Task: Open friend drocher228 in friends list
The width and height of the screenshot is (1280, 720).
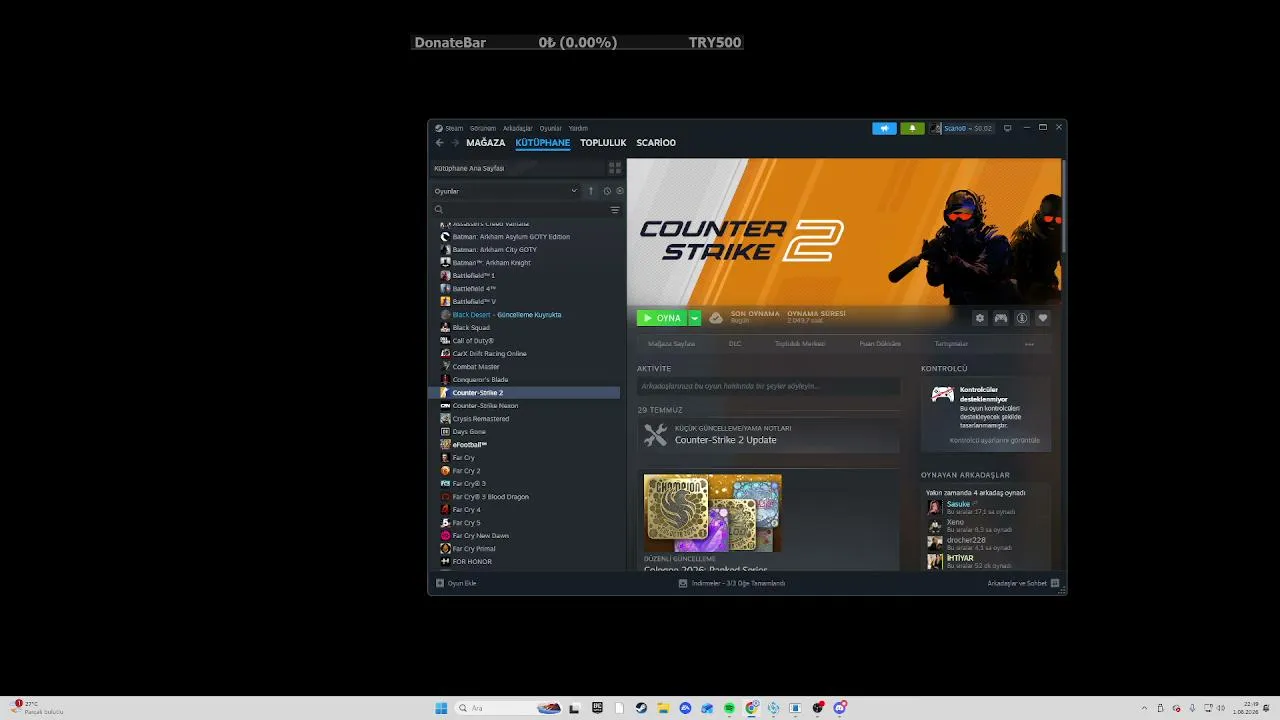Action: pyautogui.click(x=966, y=541)
